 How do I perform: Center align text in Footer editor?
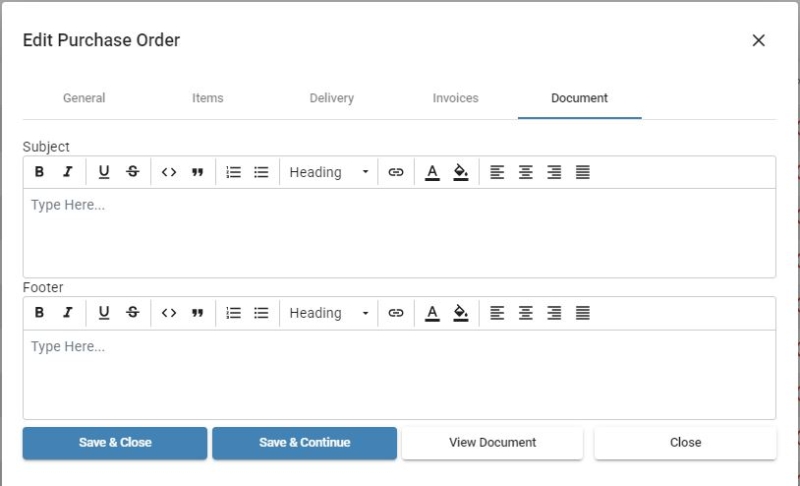(x=526, y=313)
